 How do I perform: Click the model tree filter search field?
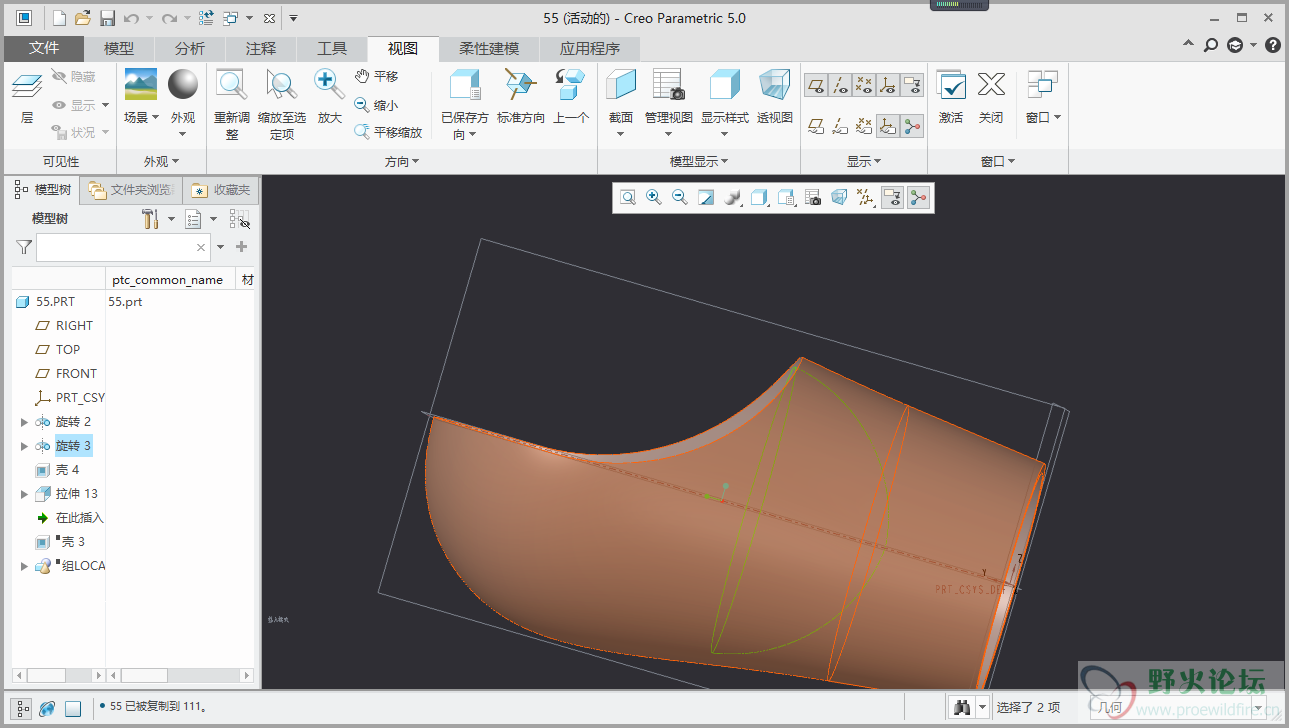click(123, 247)
